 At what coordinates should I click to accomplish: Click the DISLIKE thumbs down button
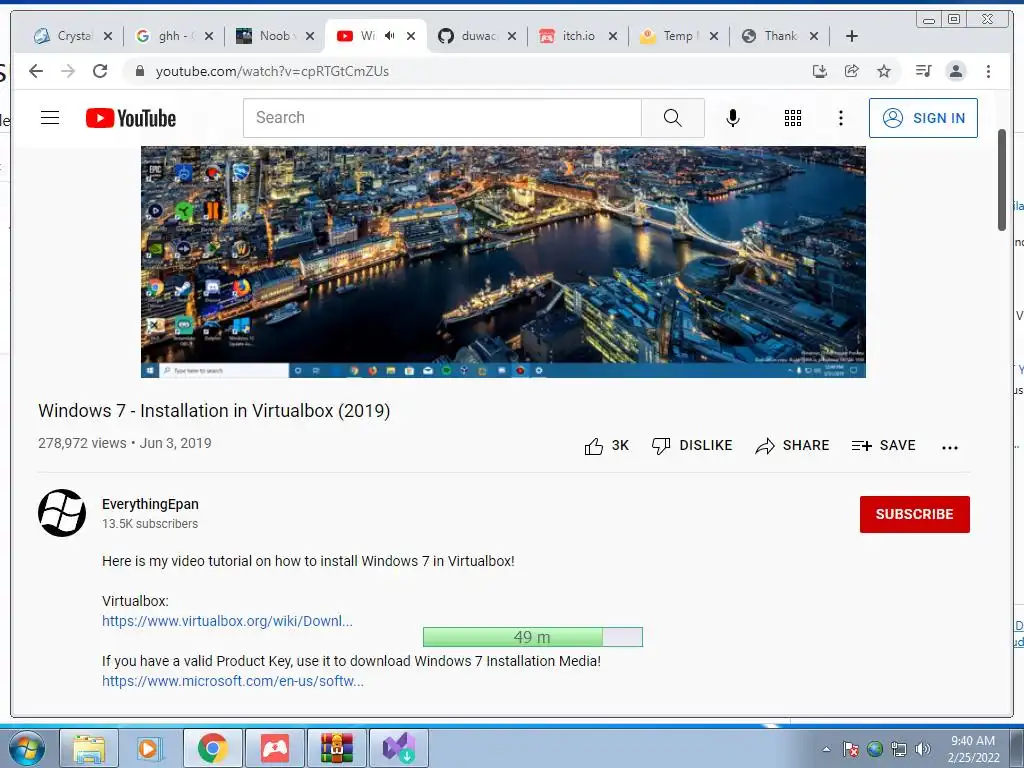(692, 445)
